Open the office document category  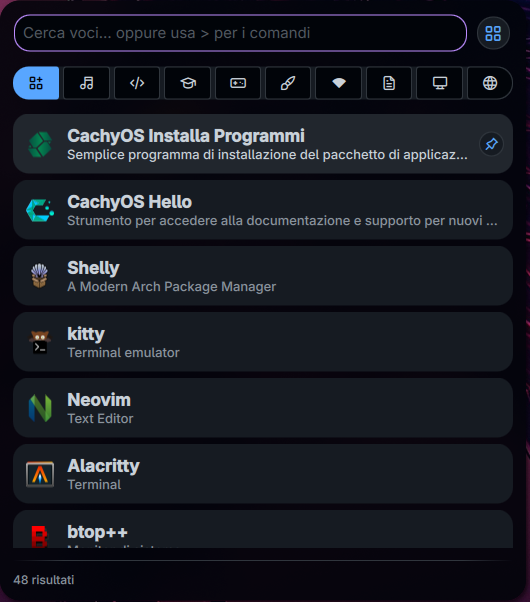(389, 83)
